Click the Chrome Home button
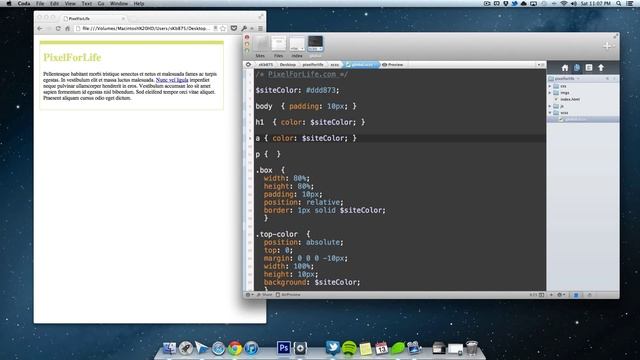 point(67,29)
